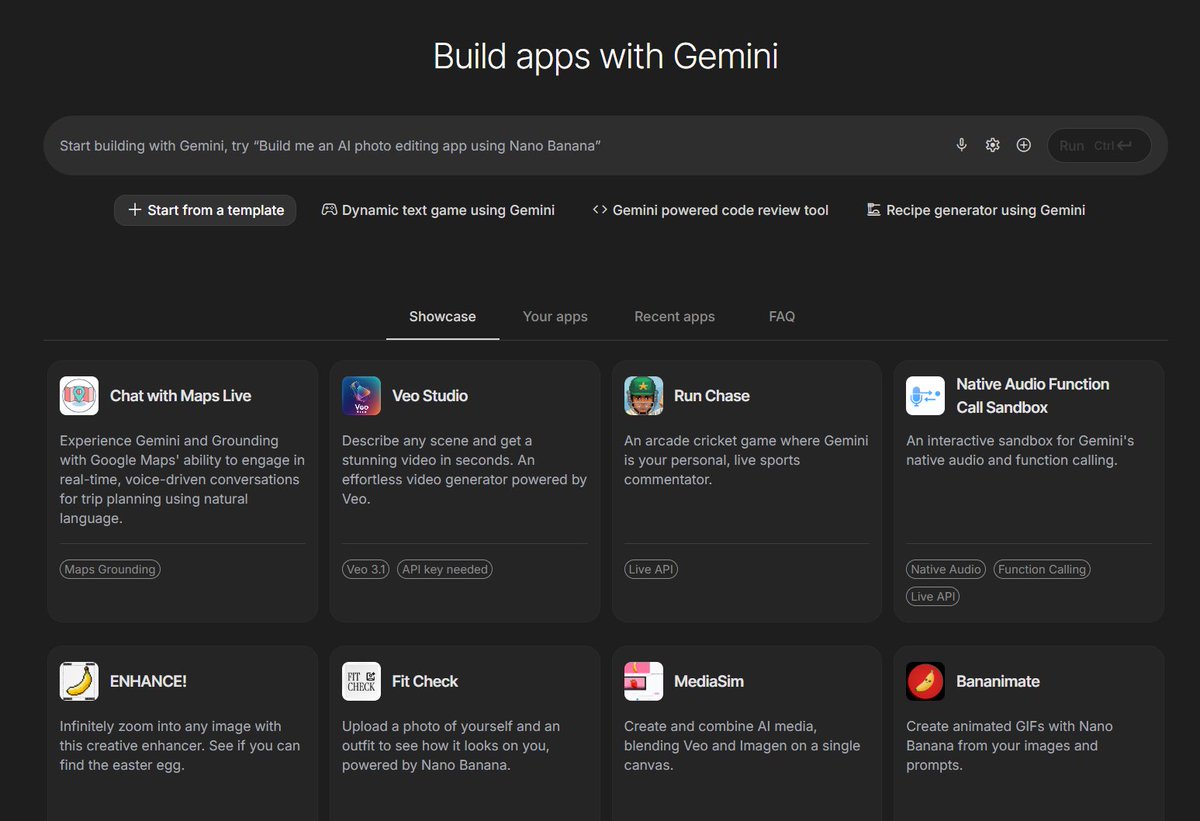This screenshot has height=821, width=1200.
Task: Open the Your apps tab
Action: coord(555,316)
